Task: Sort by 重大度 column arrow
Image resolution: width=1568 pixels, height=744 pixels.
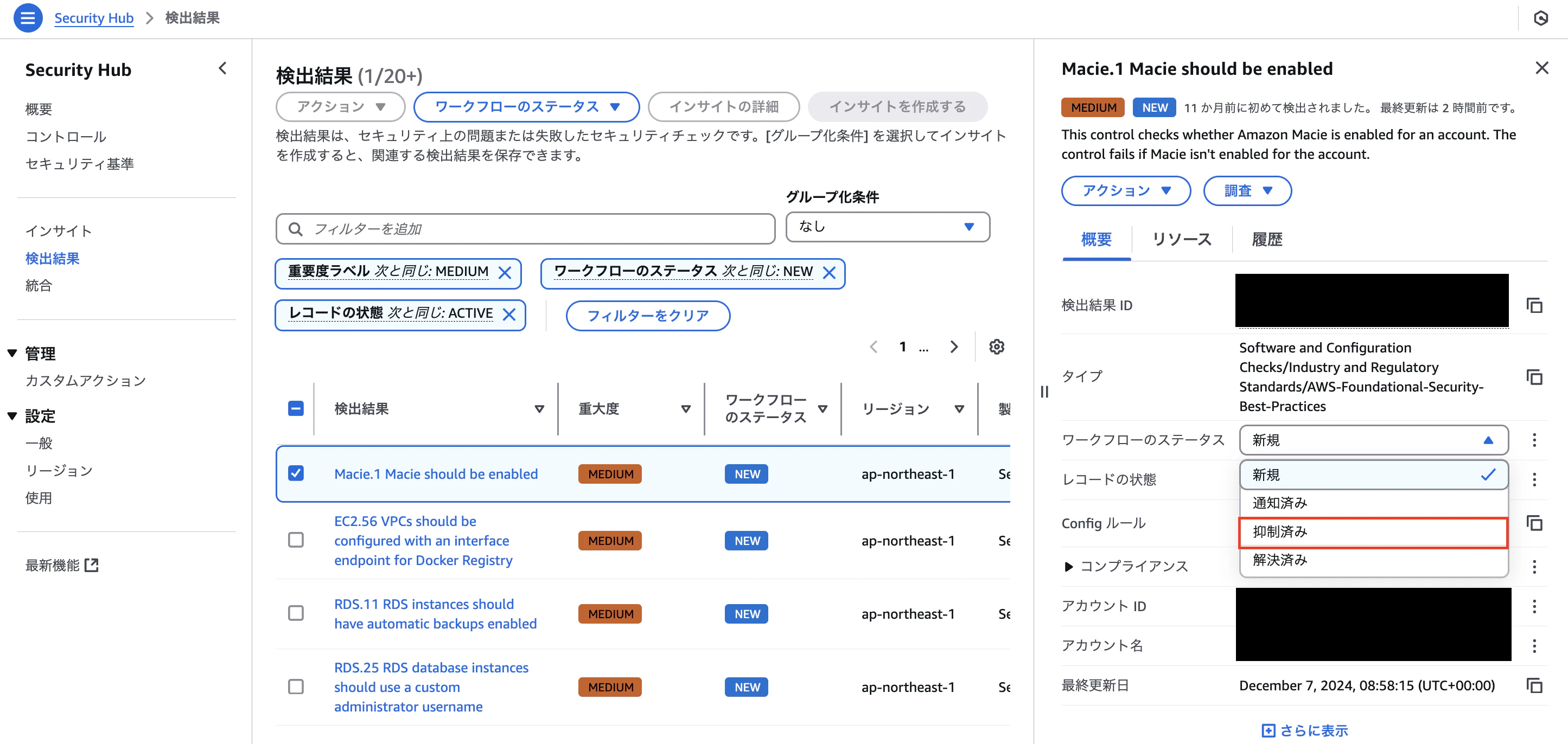Action: point(686,409)
